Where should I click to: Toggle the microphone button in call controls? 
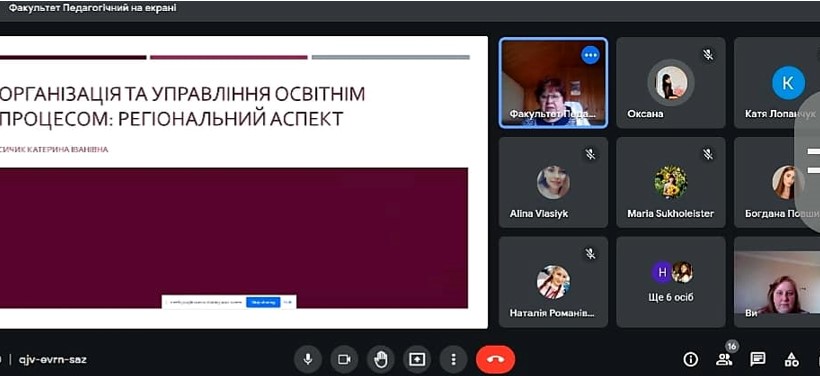tap(308, 359)
